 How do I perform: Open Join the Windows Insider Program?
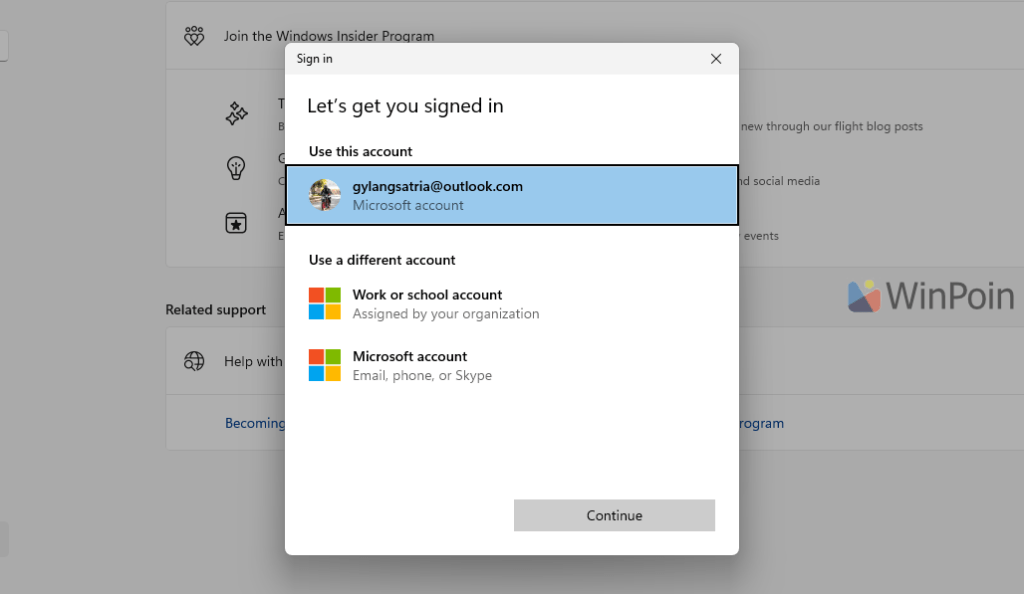(328, 36)
